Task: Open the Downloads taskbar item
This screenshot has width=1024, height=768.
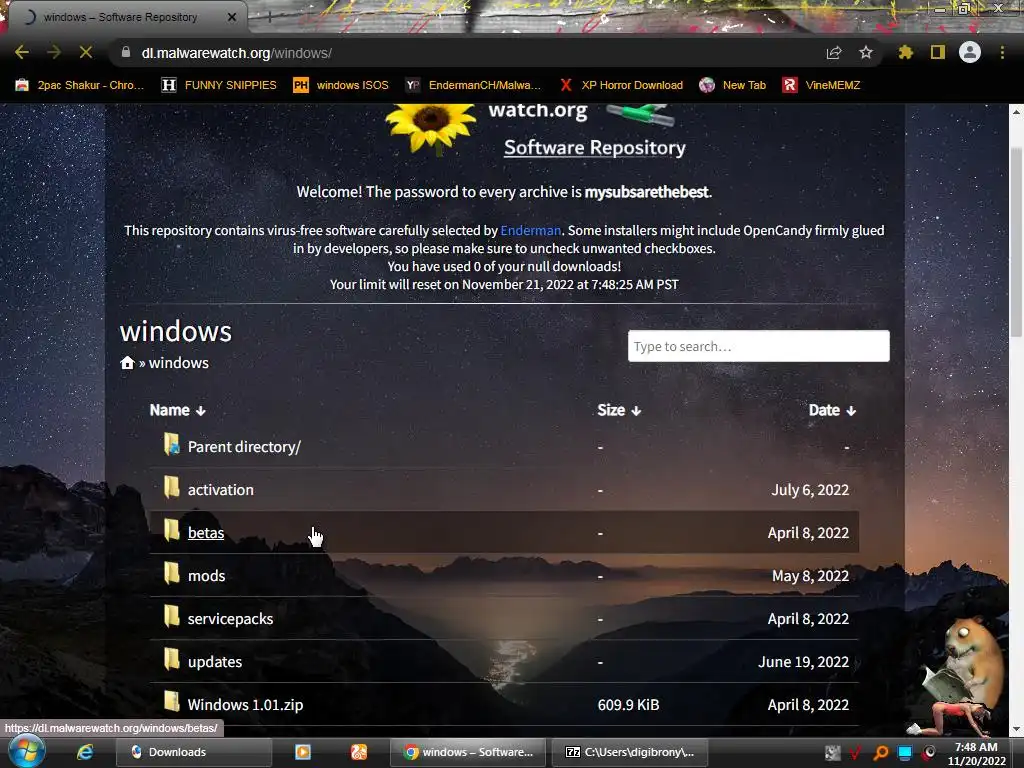Action: click(194, 752)
